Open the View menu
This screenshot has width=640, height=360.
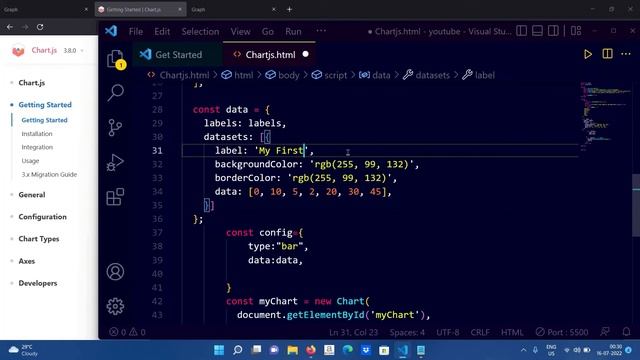(240, 31)
